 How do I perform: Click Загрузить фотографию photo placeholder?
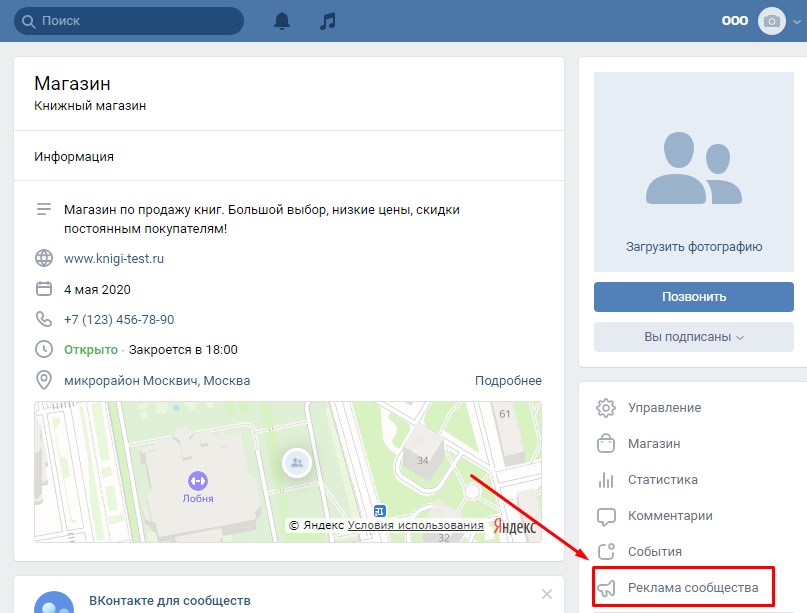point(694,170)
